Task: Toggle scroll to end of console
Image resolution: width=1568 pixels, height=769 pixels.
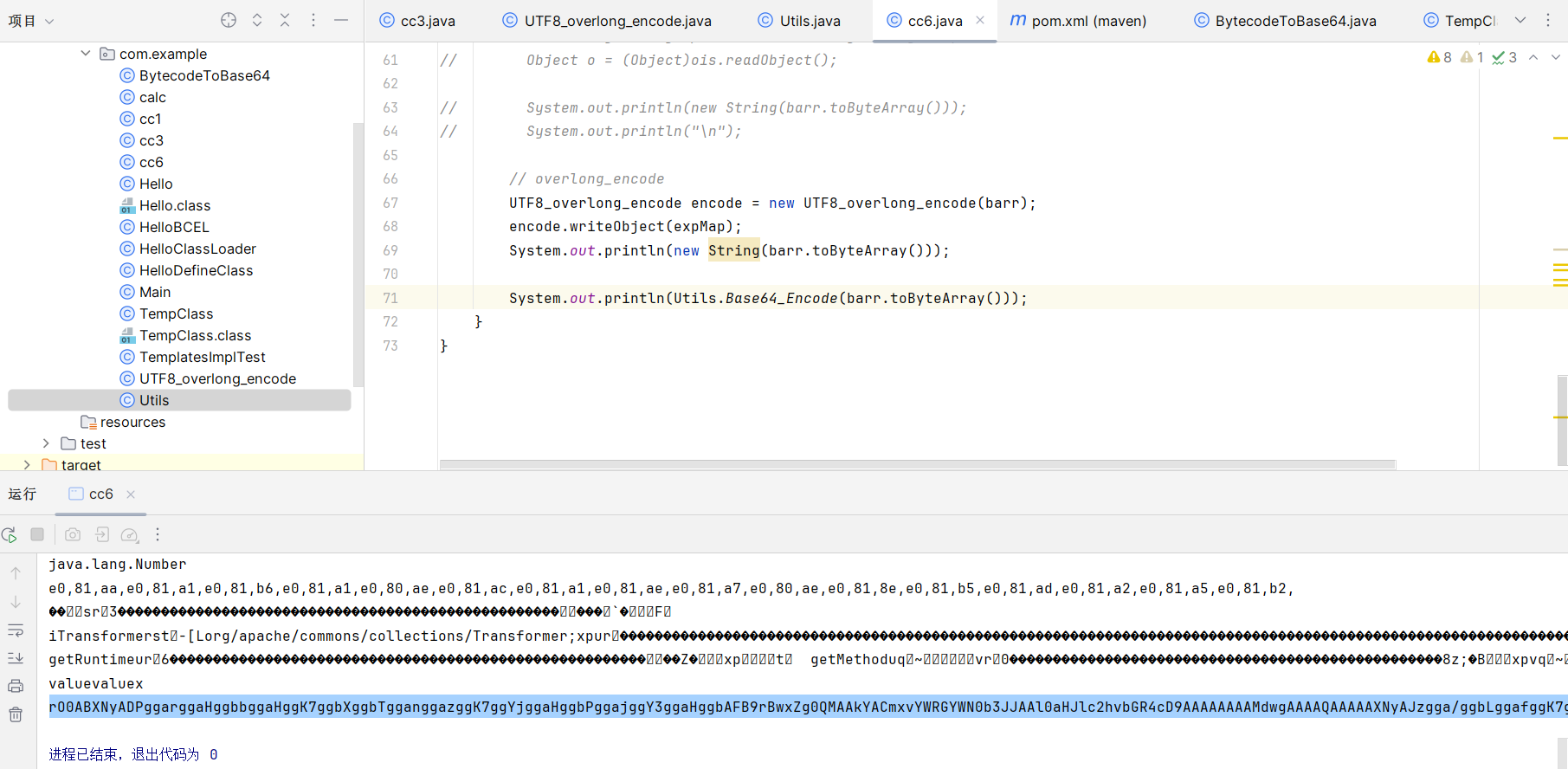Action: click(16, 658)
